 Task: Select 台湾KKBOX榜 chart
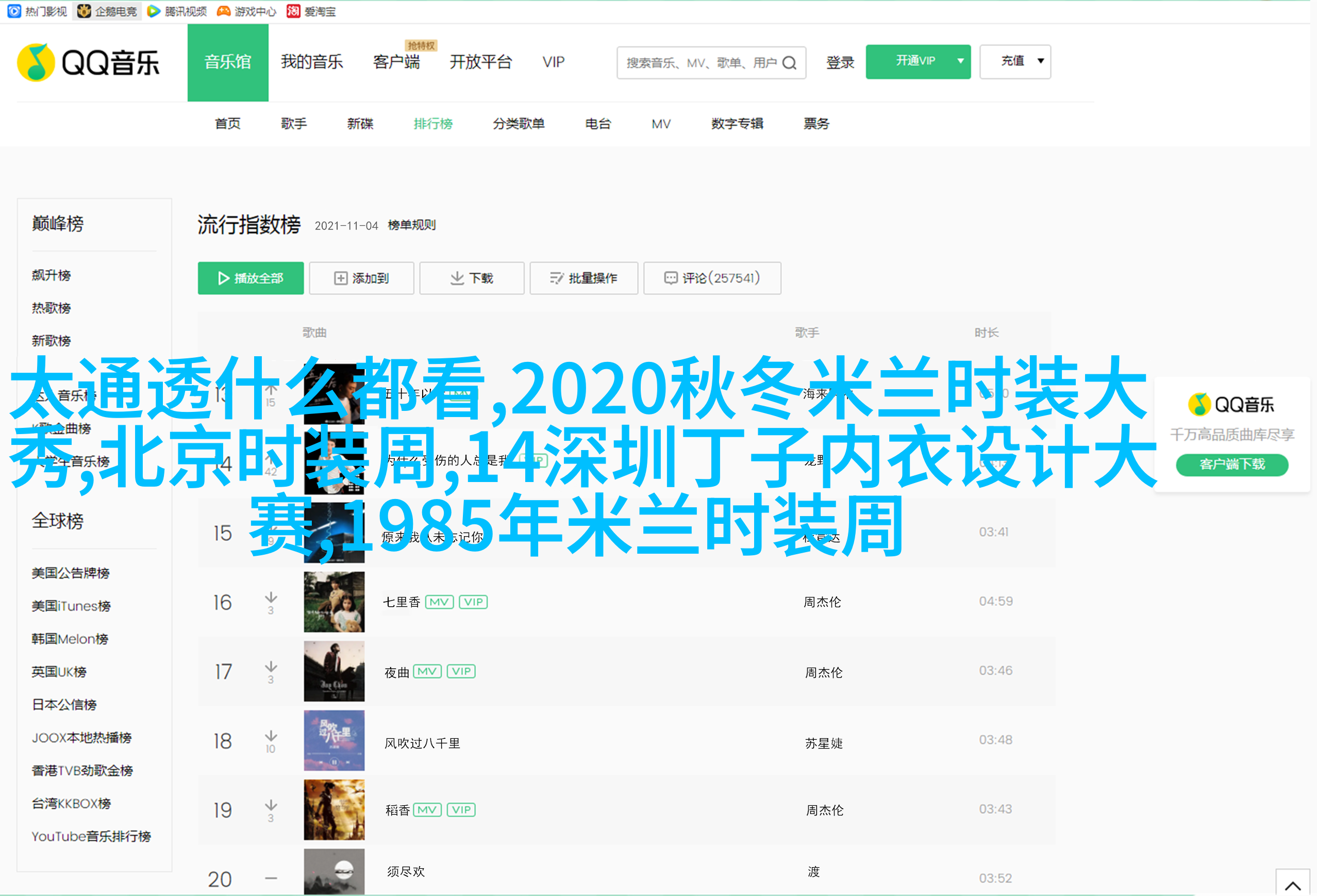[72, 804]
